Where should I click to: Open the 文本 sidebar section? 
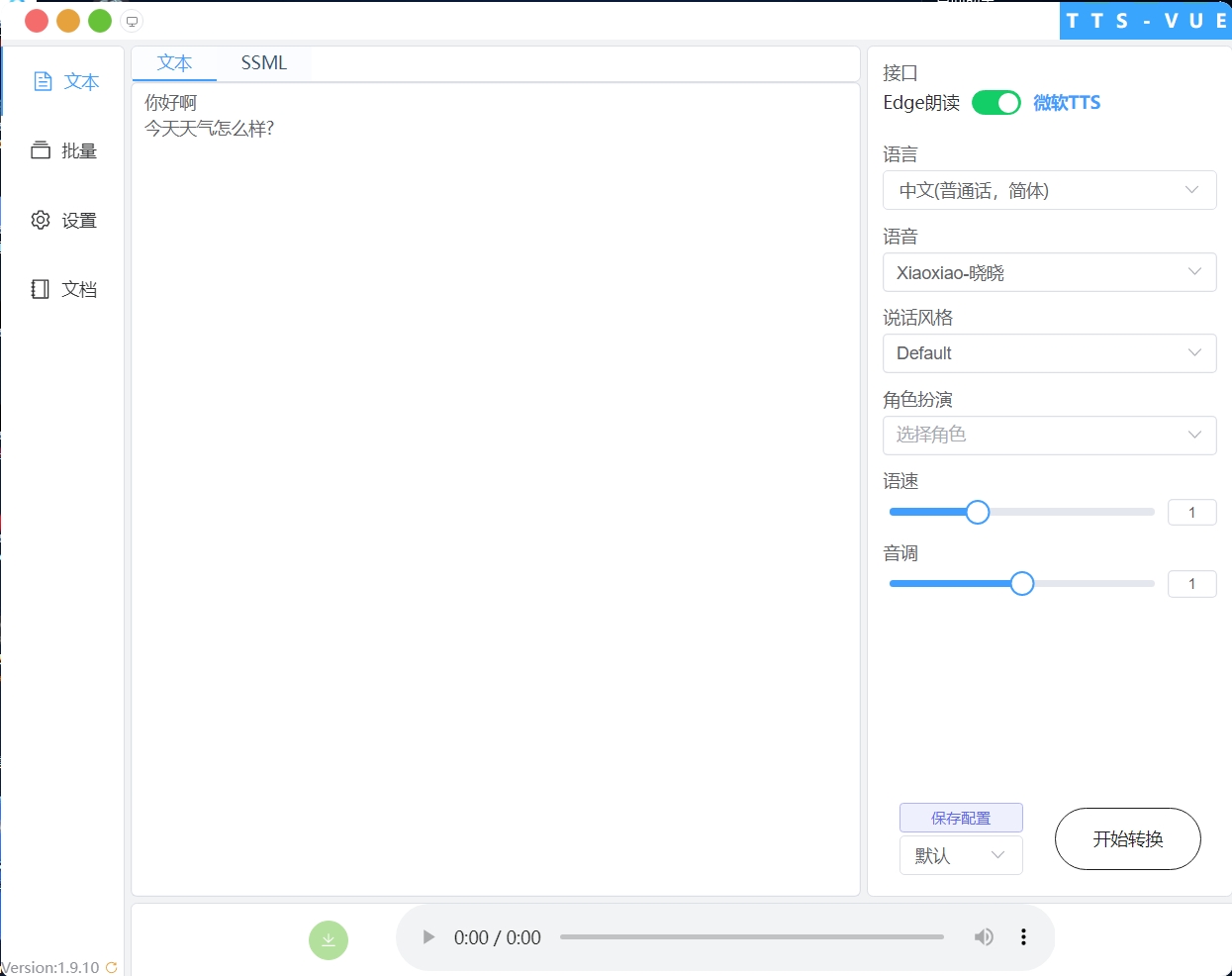click(65, 81)
